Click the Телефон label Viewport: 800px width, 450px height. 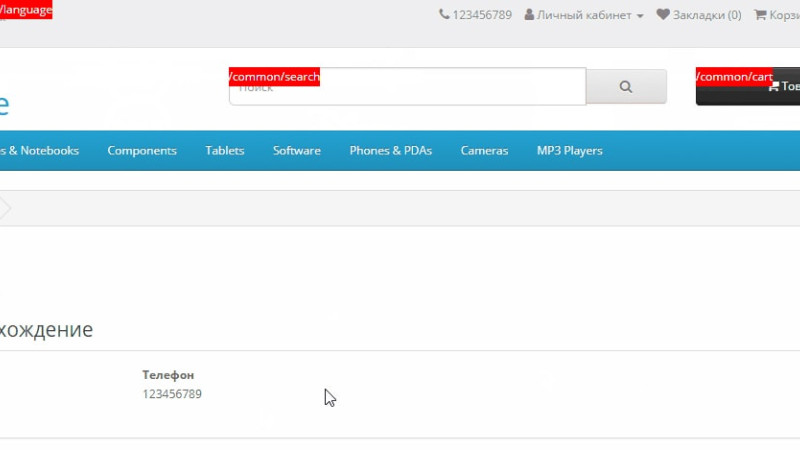[168, 375]
